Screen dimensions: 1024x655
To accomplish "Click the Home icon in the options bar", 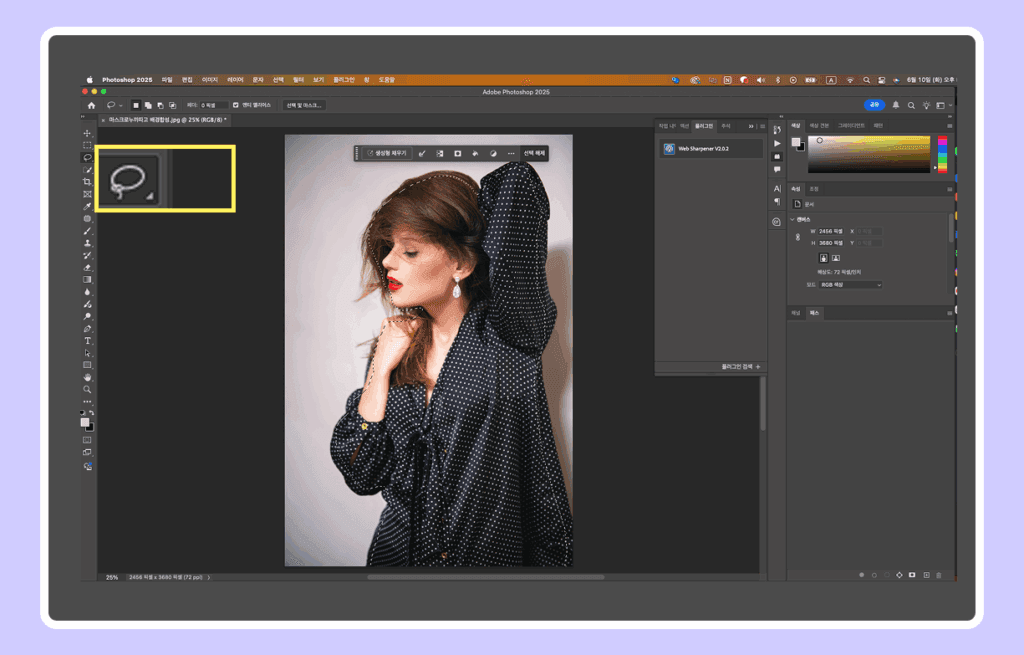I will (x=91, y=105).
